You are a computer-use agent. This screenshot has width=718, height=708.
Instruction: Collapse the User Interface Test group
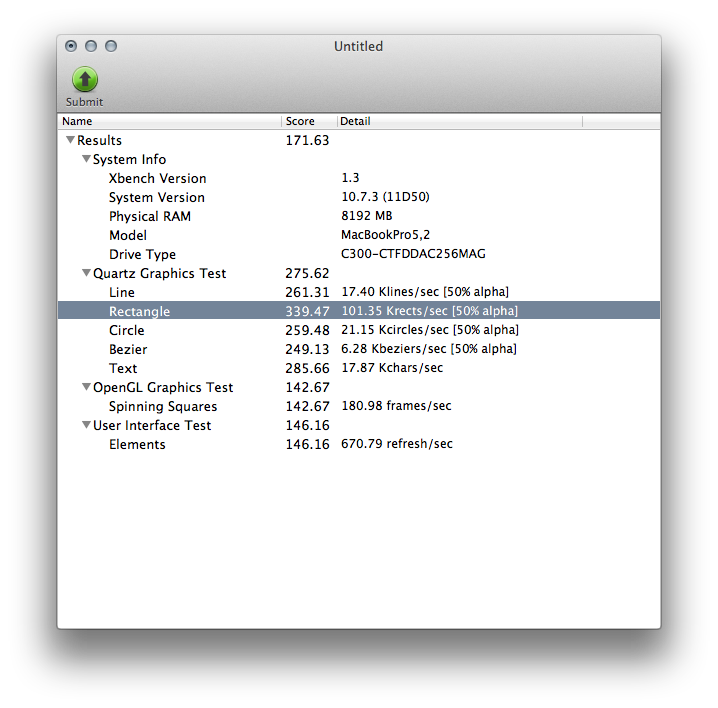(x=86, y=426)
